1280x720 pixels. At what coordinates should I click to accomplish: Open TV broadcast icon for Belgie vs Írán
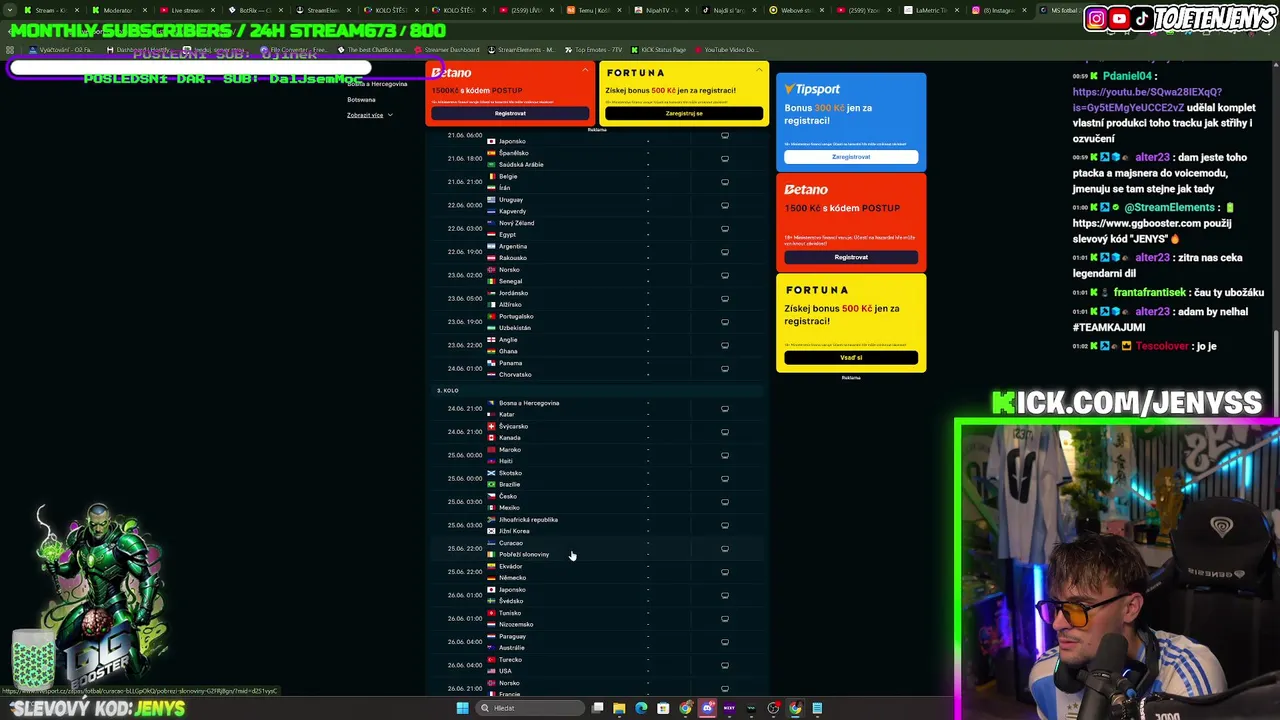[x=725, y=182]
